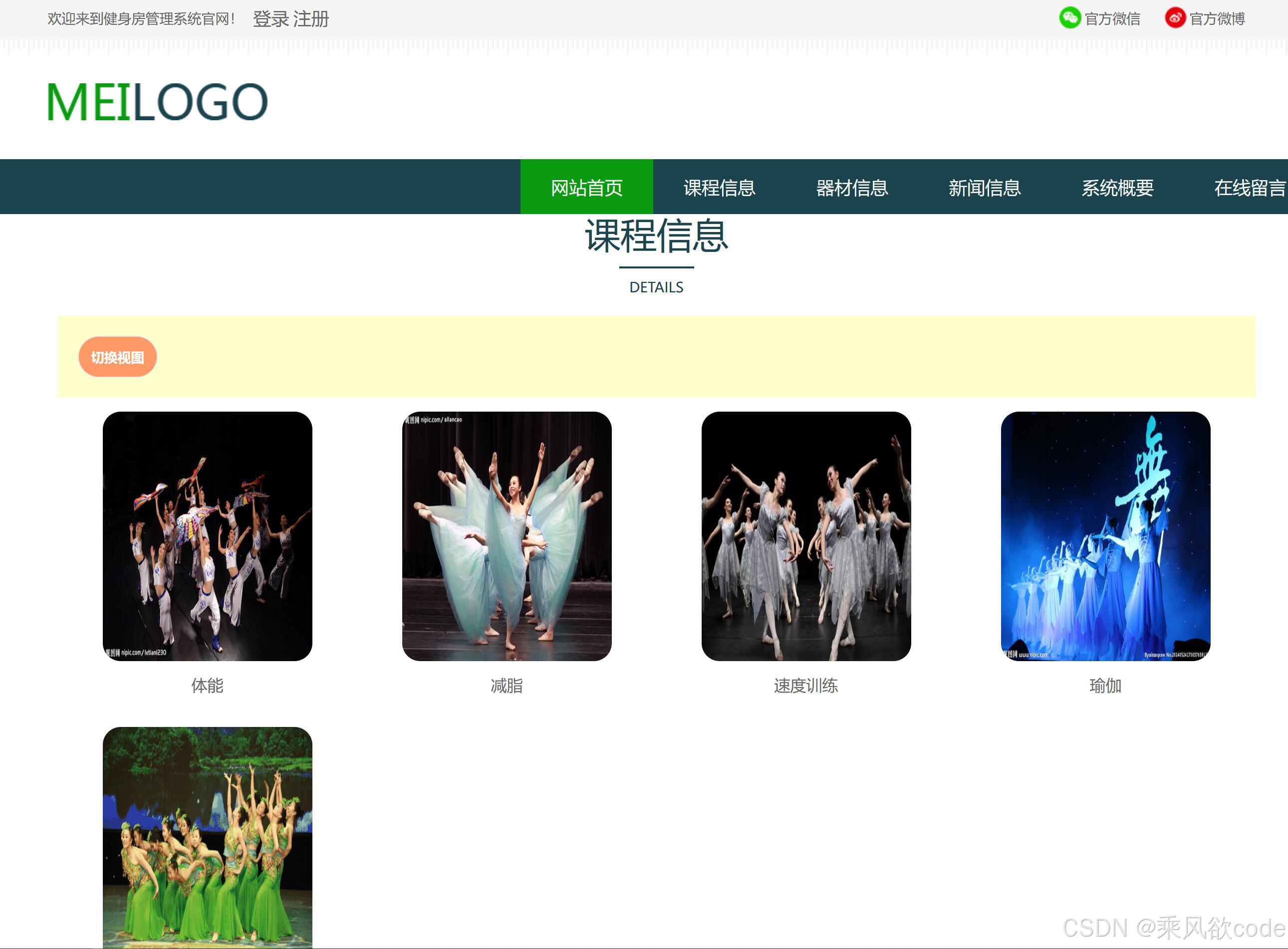Click the MEILOGO site logo
The width and height of the screenshot is (1288, 949).
click(157, 102)
